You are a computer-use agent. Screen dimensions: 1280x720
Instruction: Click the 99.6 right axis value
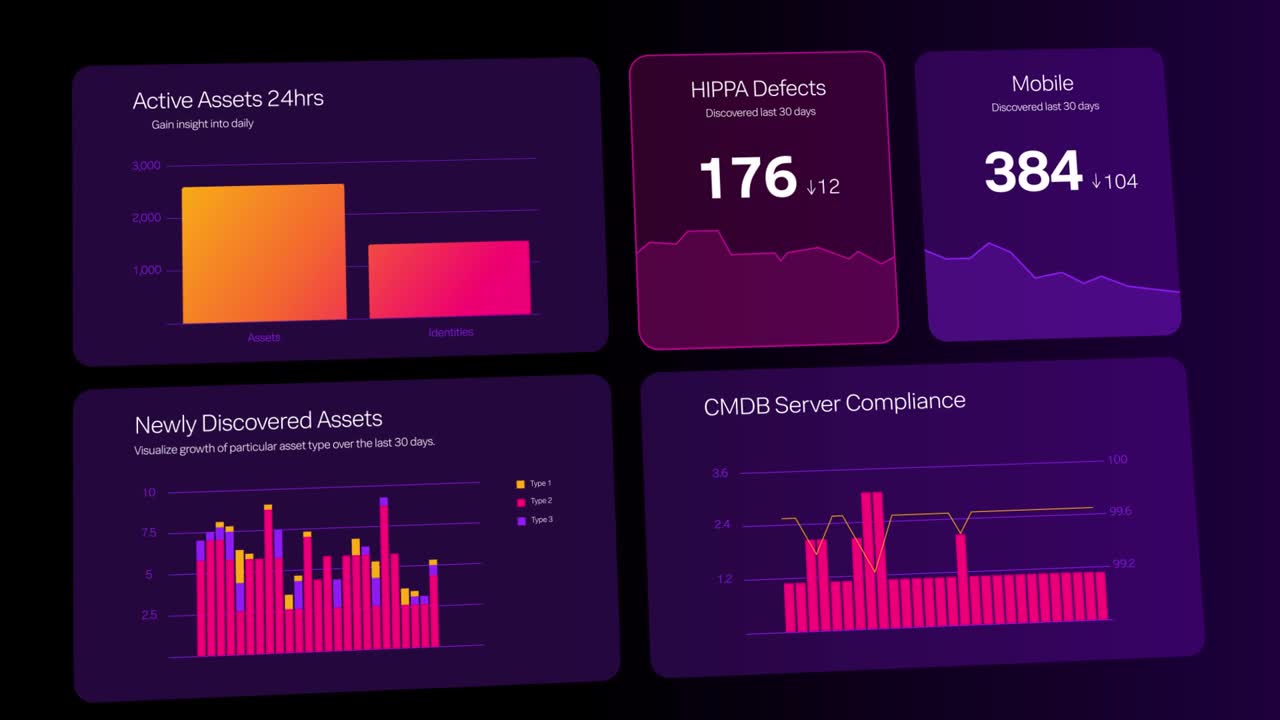1120,511
